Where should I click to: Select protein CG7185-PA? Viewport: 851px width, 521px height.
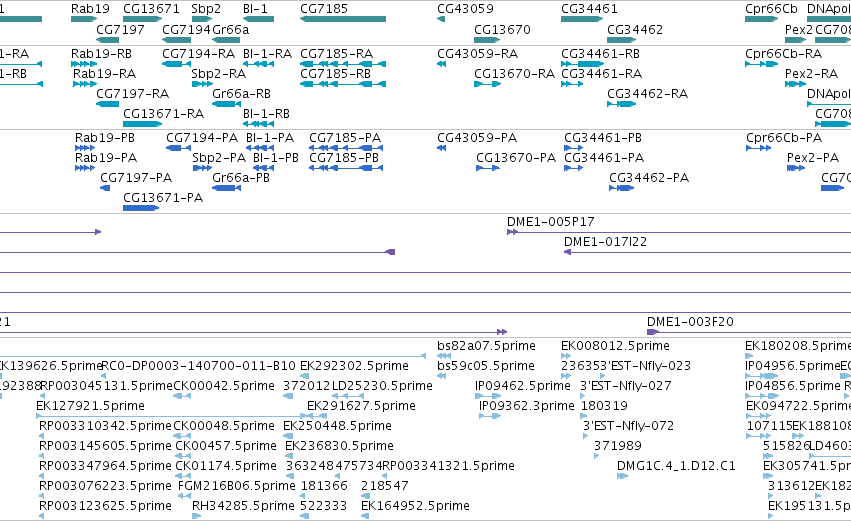click(x=345, y=138)
